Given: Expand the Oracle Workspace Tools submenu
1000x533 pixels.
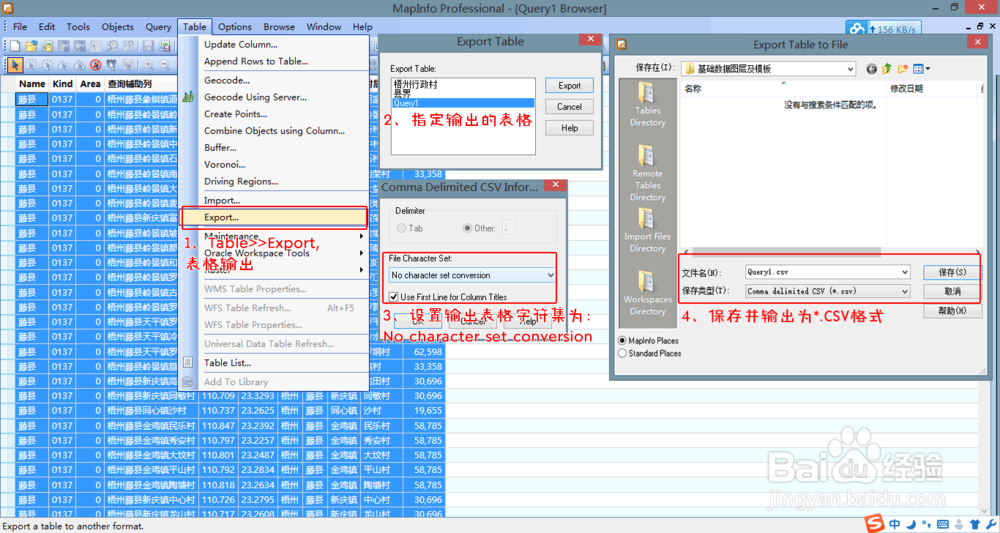Looking at the screenshot, I should point(275,253).
